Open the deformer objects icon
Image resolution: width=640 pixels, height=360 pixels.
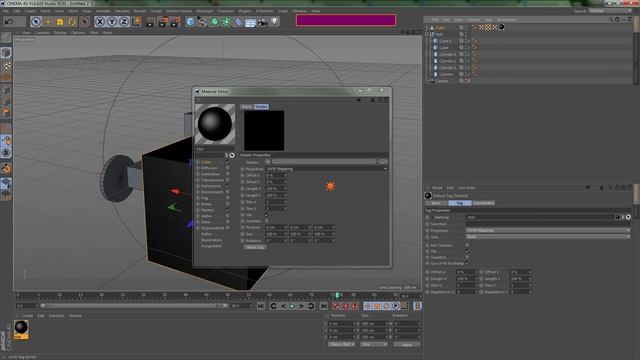click(x=238, y=22)
